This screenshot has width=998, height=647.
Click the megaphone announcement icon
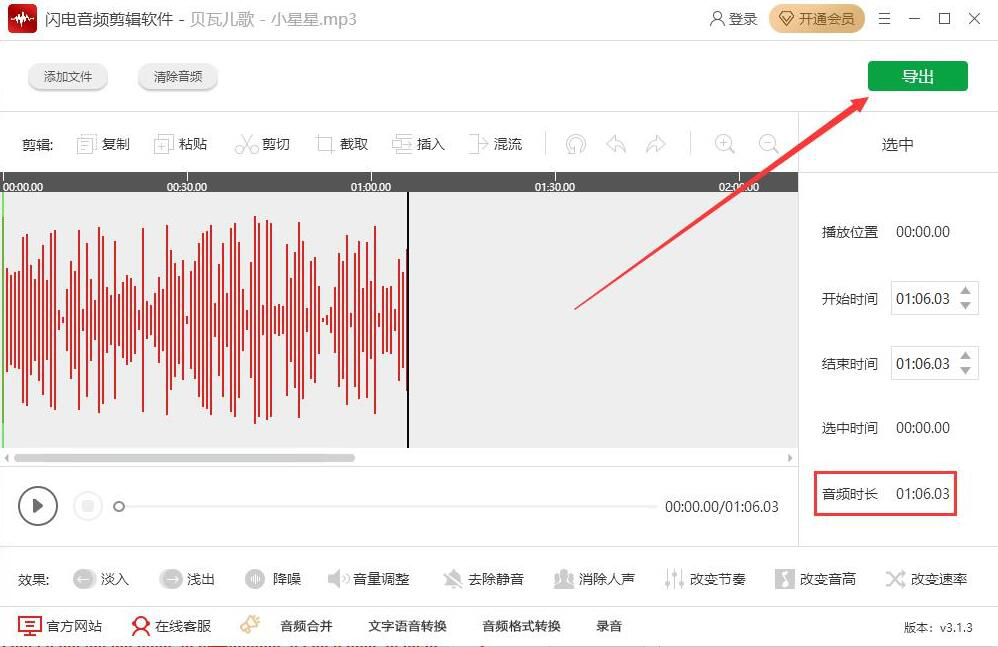[250, 624]
